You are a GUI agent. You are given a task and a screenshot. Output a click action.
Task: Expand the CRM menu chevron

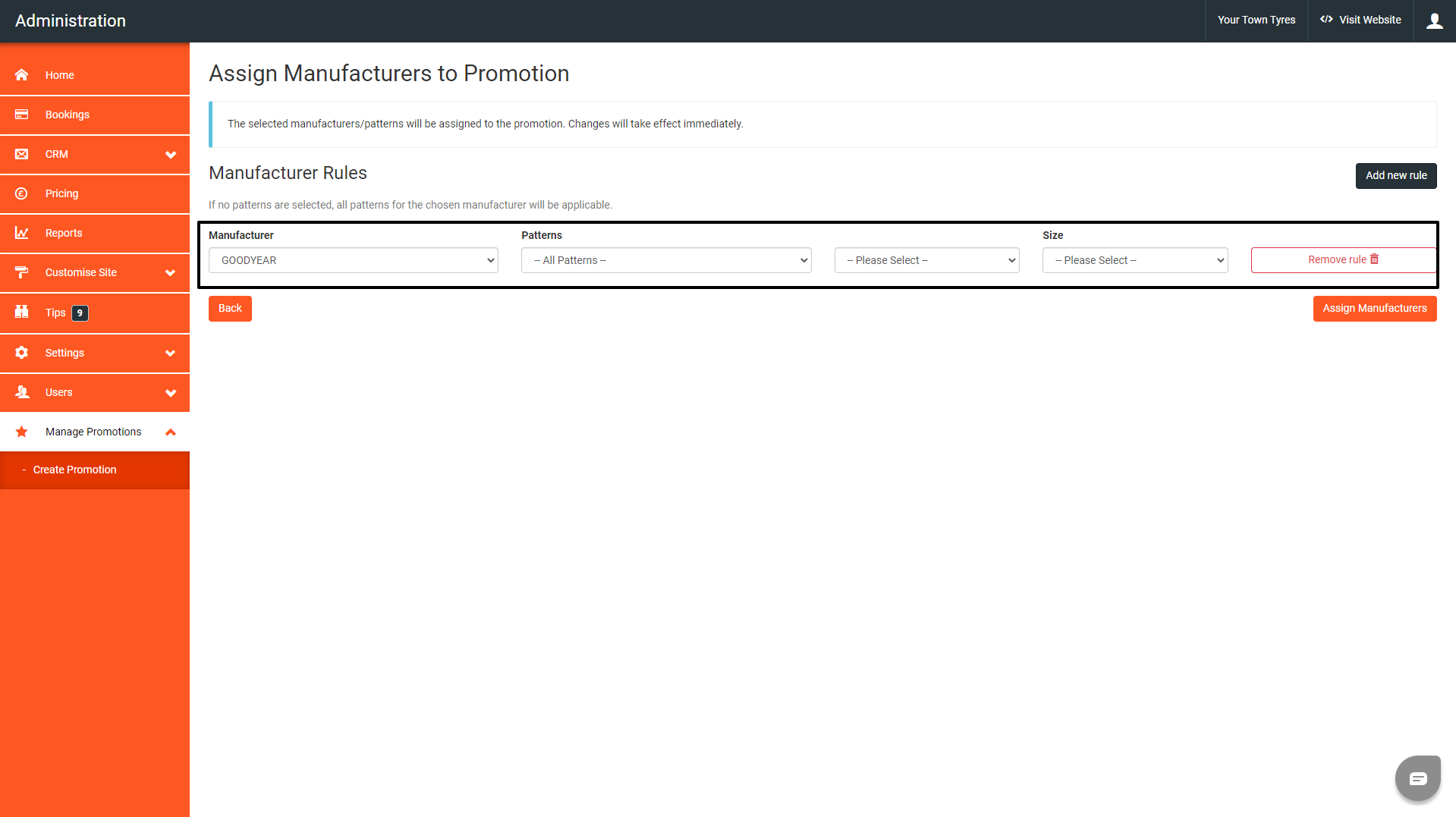point(171,155)
